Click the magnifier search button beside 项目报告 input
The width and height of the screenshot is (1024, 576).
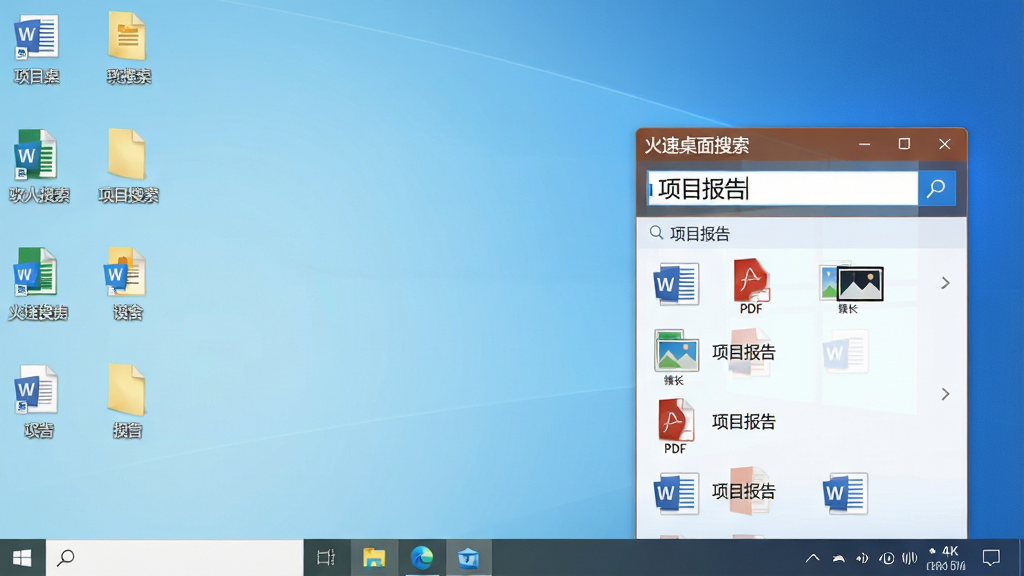coord(936,189)
